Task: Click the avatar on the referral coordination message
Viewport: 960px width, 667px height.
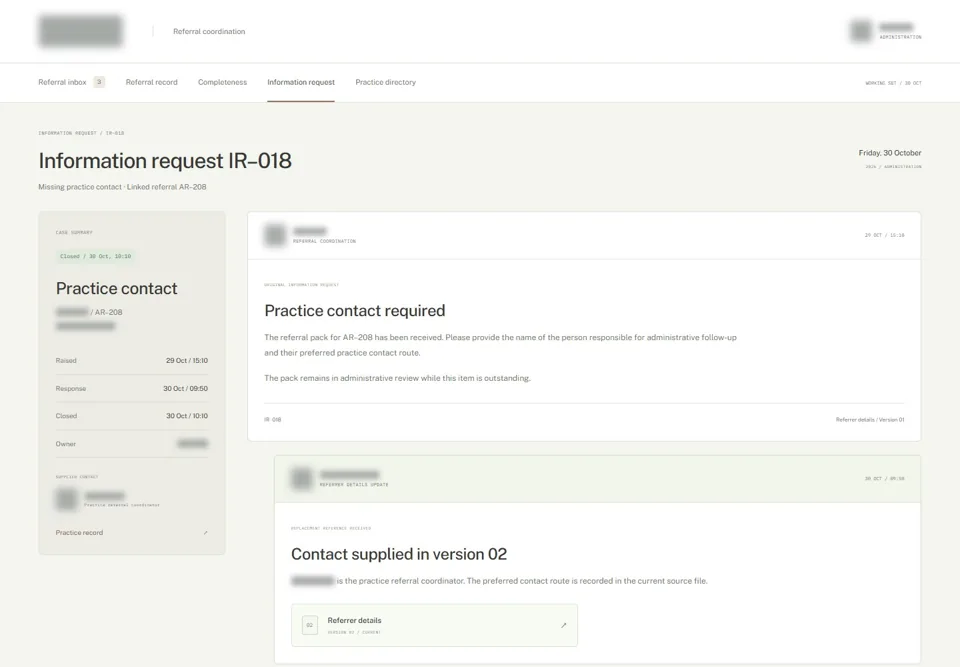Action: pyautogui.click(x=275, y=235)
